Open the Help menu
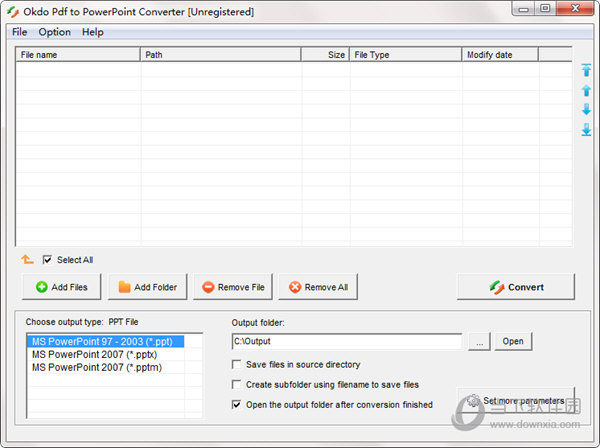 point(93,32)
